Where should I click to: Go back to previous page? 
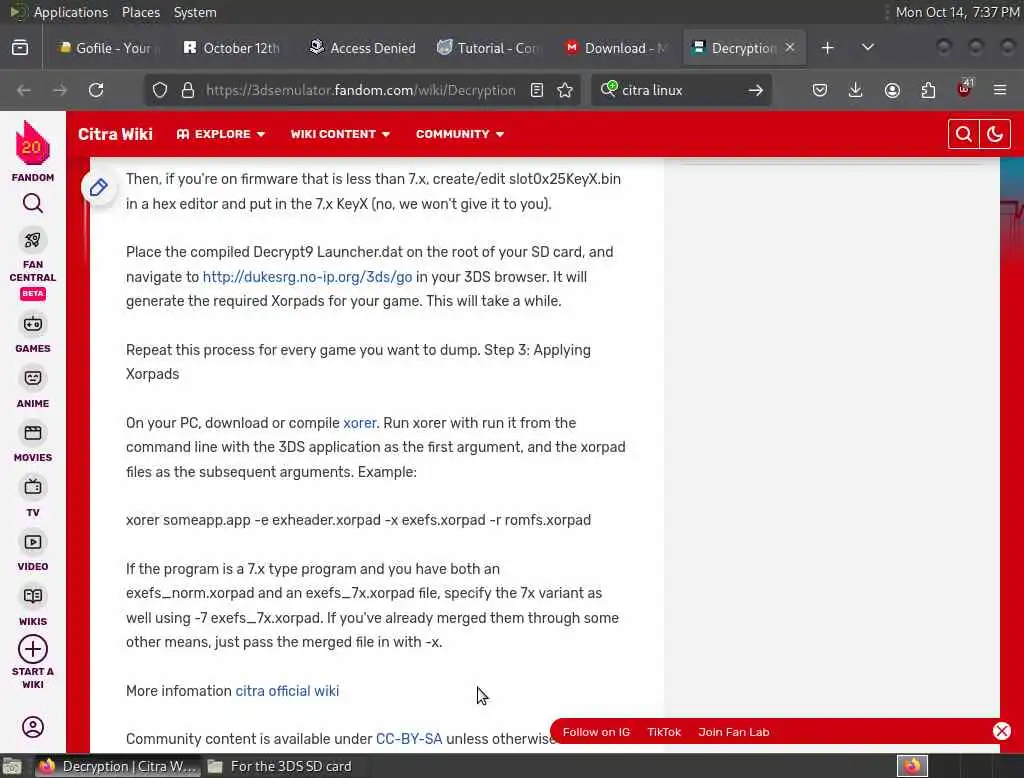pyautogui.click(x=24, y=90)
